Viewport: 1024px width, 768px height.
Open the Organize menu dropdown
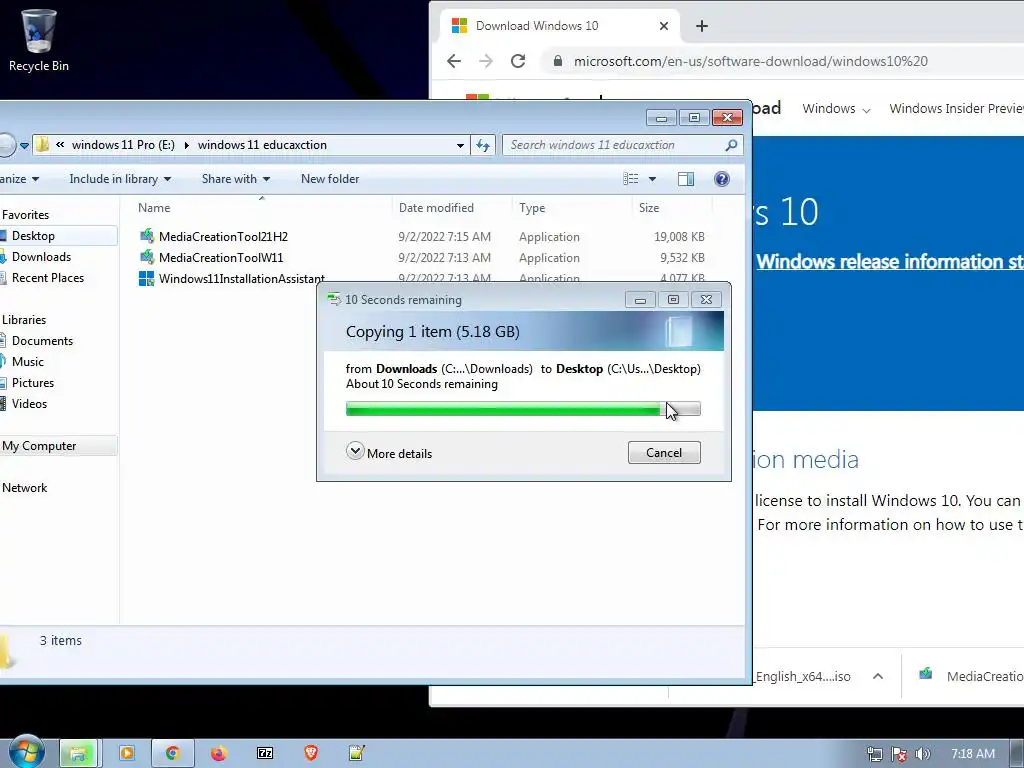pyautogui.click(x=19, y=179)
